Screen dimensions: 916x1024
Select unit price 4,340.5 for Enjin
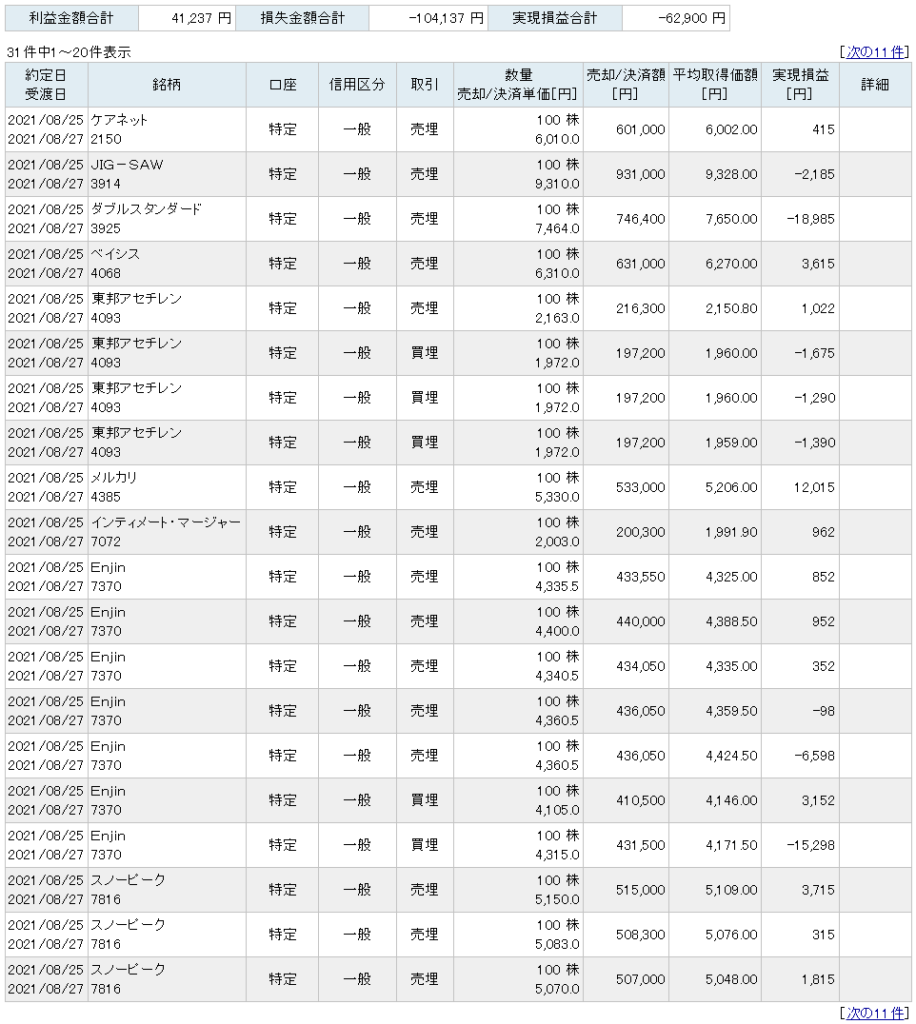tap(557, 676)
